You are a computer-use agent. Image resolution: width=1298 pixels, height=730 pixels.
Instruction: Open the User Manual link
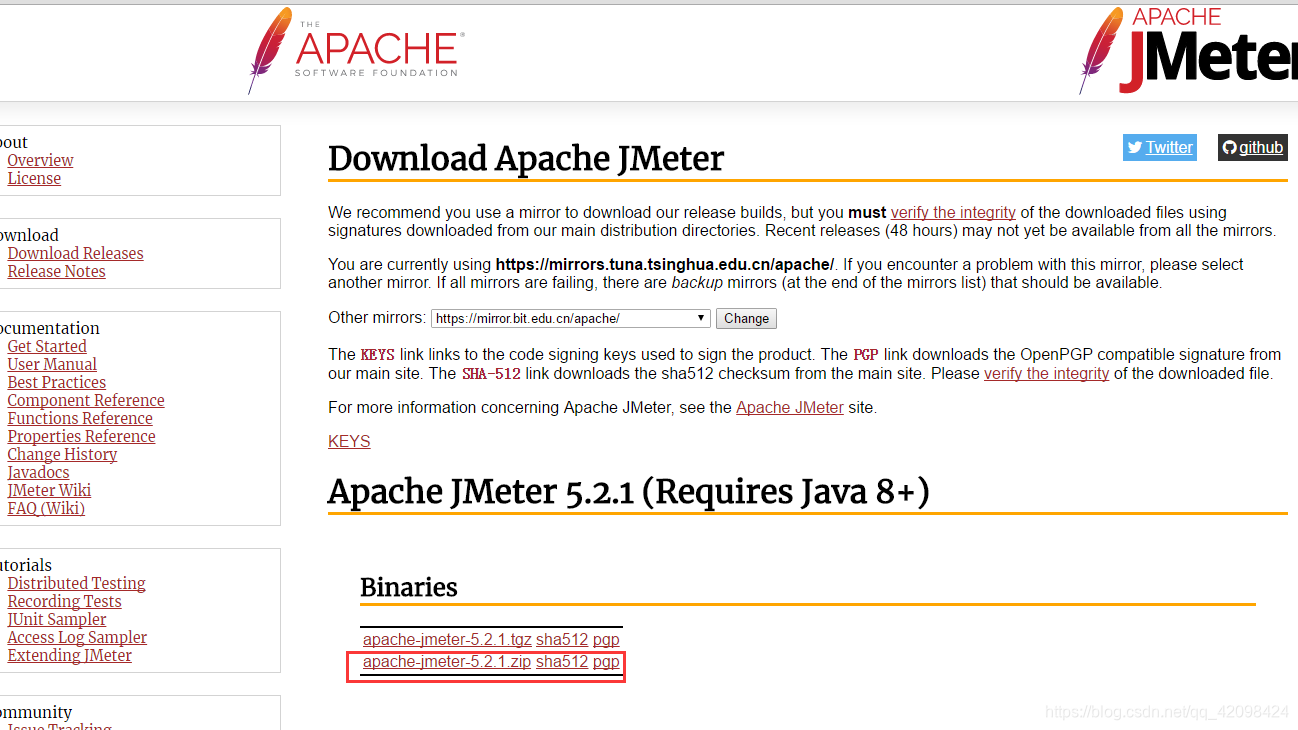pos(52,364)
